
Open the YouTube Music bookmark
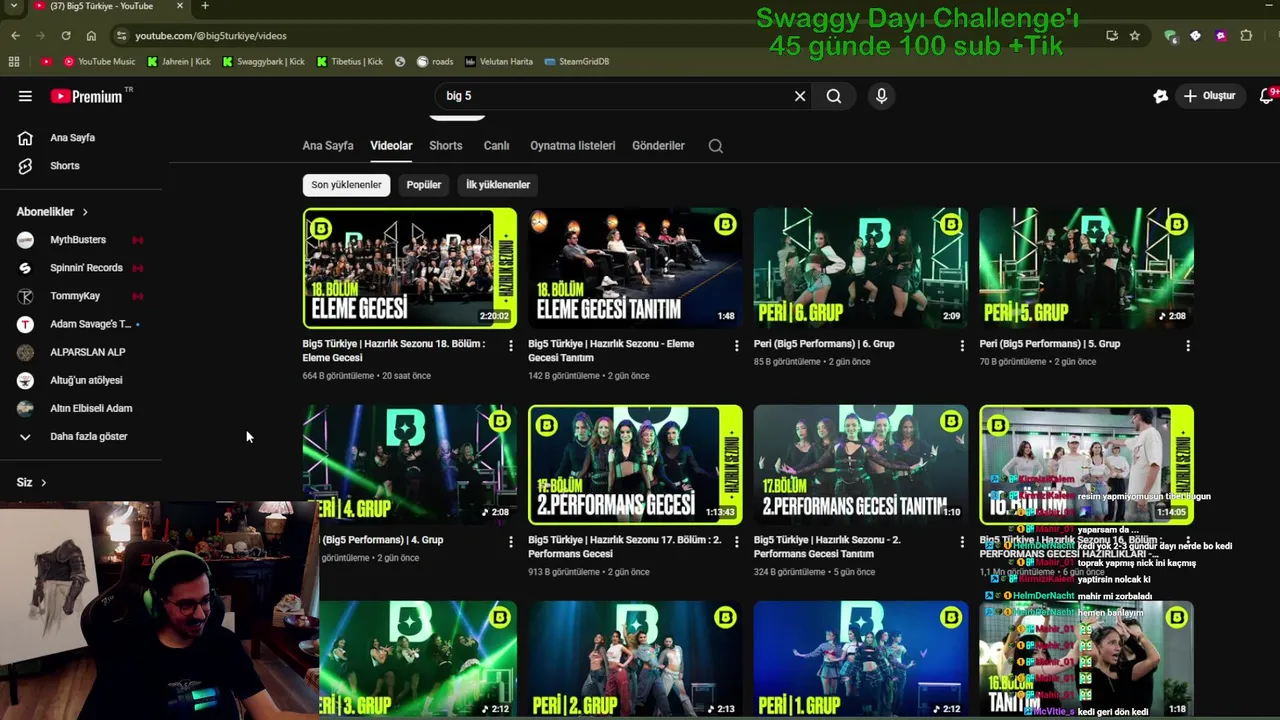pos(99,61)
